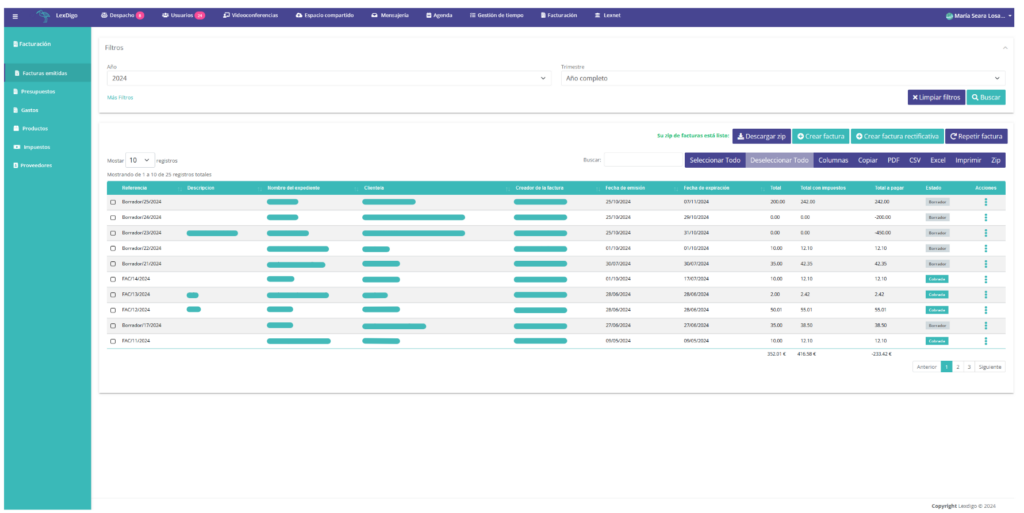This screenshot has width=1024, height=513.
Task: Open Gastos in the sidebar
Action: click(30, 110)
